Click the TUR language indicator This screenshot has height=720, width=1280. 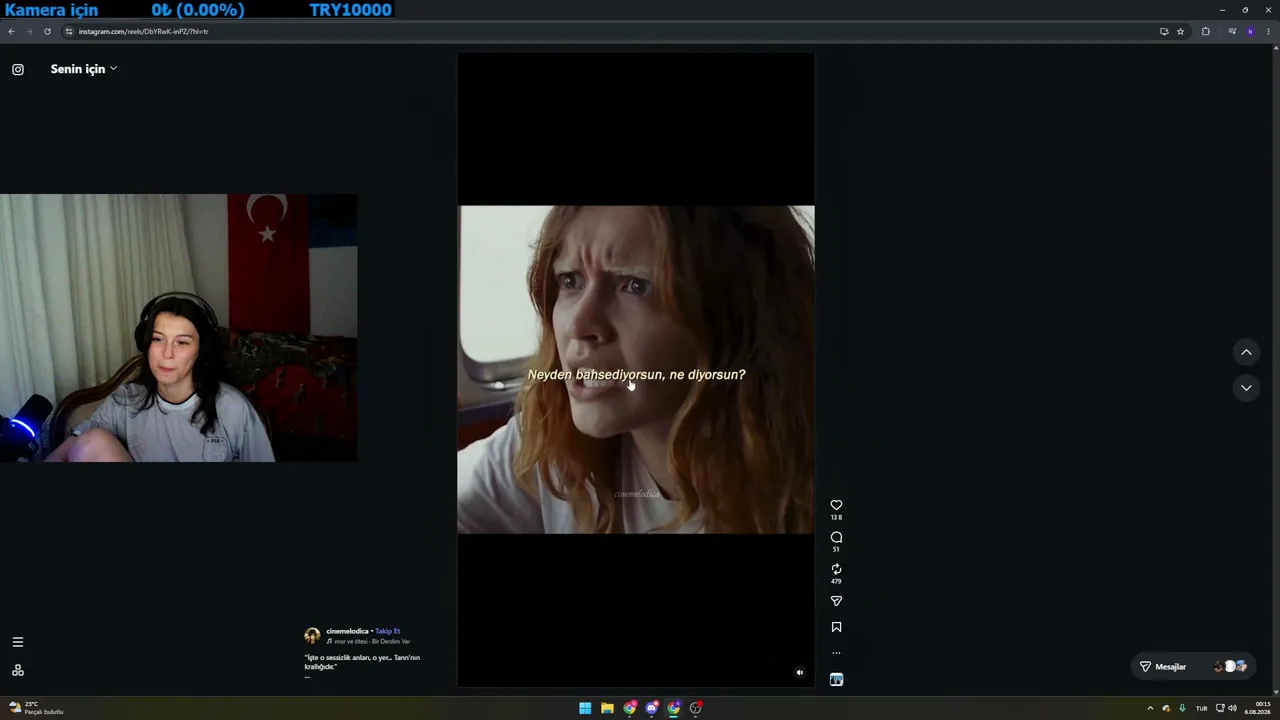tap(1202, 708)
